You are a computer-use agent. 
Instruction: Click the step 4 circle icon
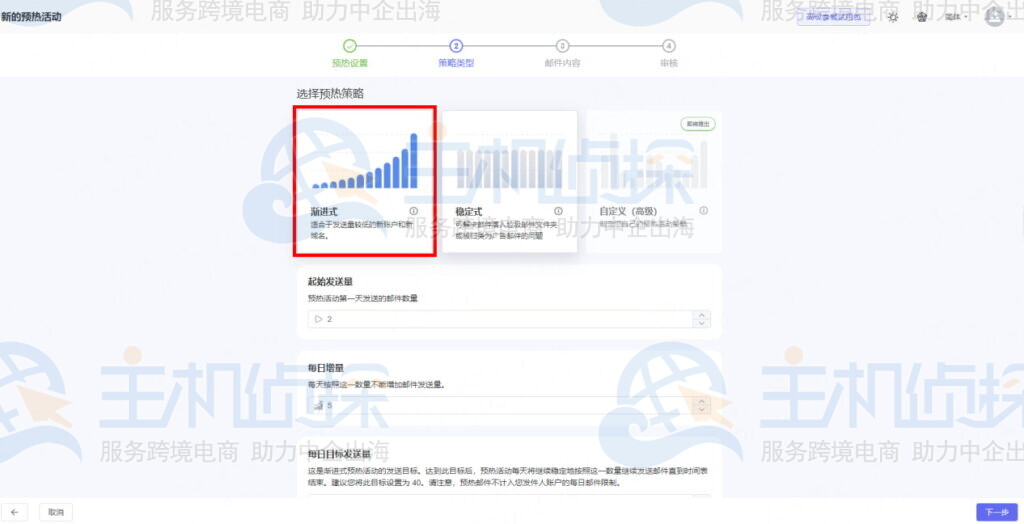tap(669, 46)
